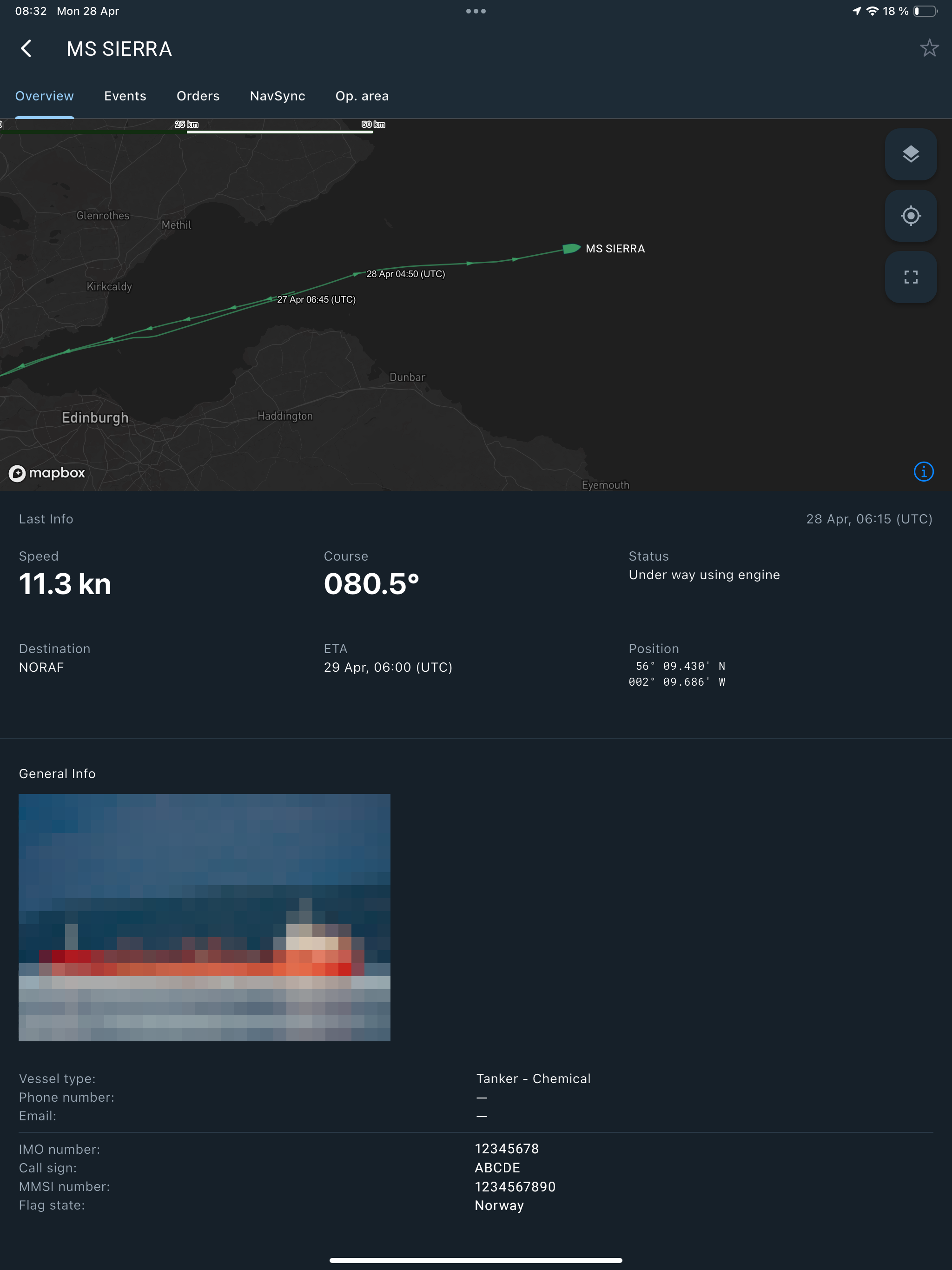Open the Orders tab
The image size is (952, 1270).
(198, 96)
